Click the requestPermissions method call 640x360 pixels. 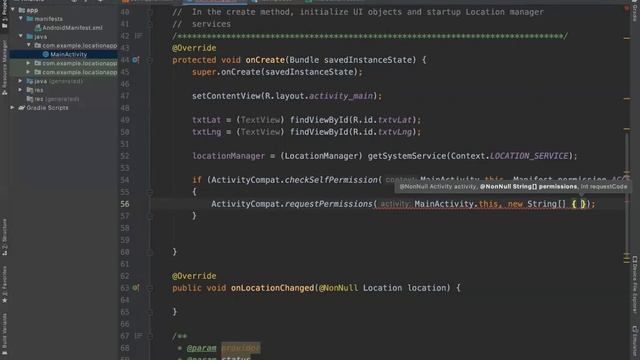[329, 204]
